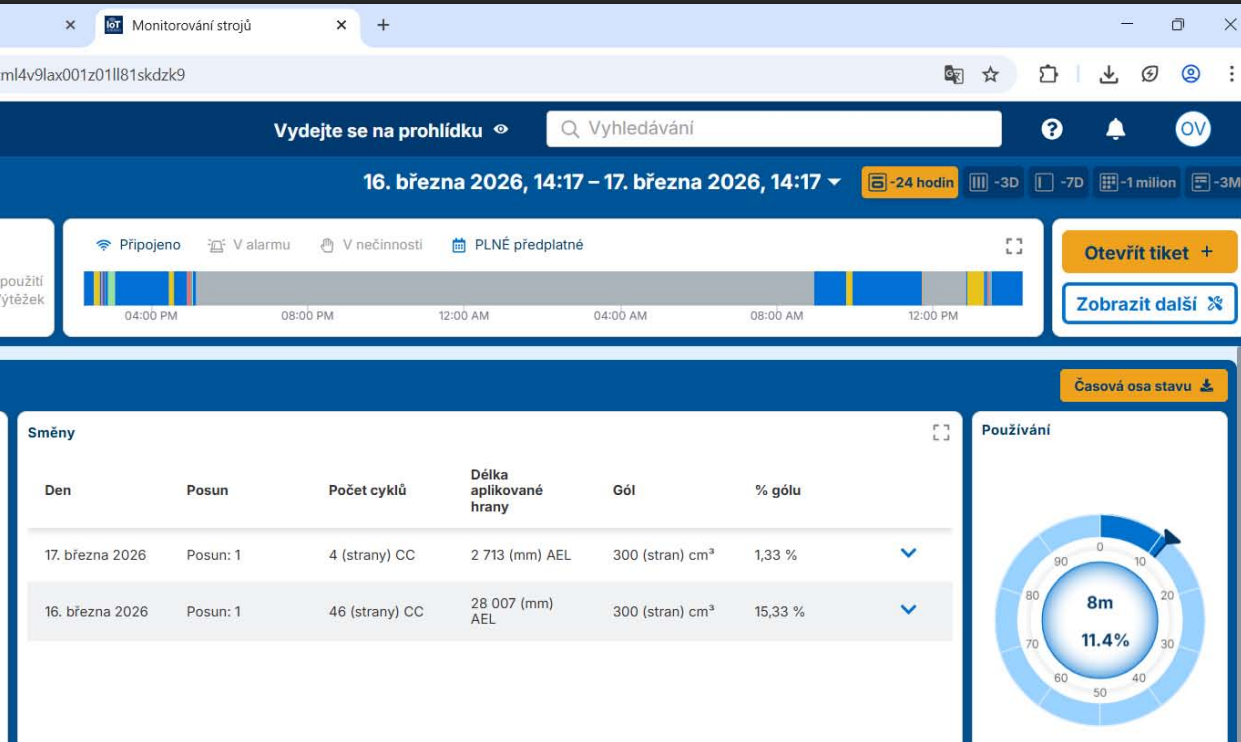Click the 12:00 AM timeline label
Viewport: 1241px width, 742px height.
pos(464,316)
